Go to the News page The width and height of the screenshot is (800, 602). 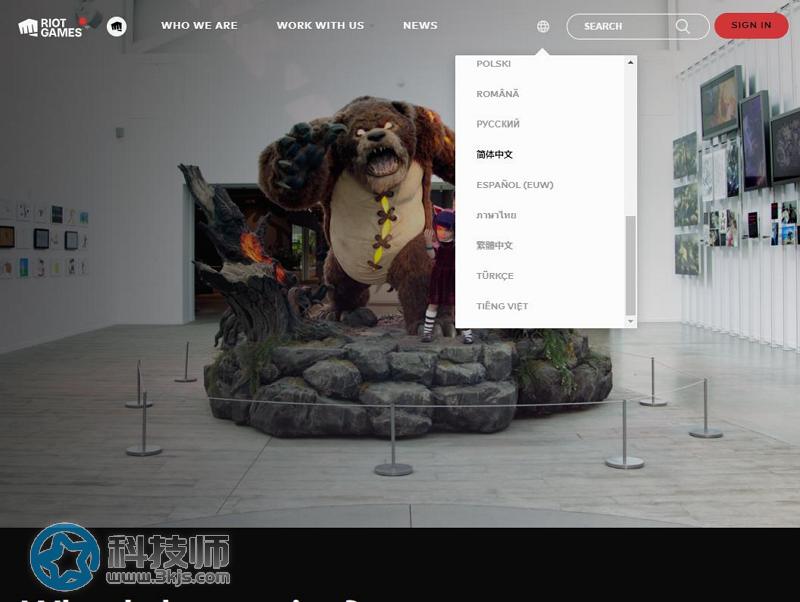[x=420, y=25]
